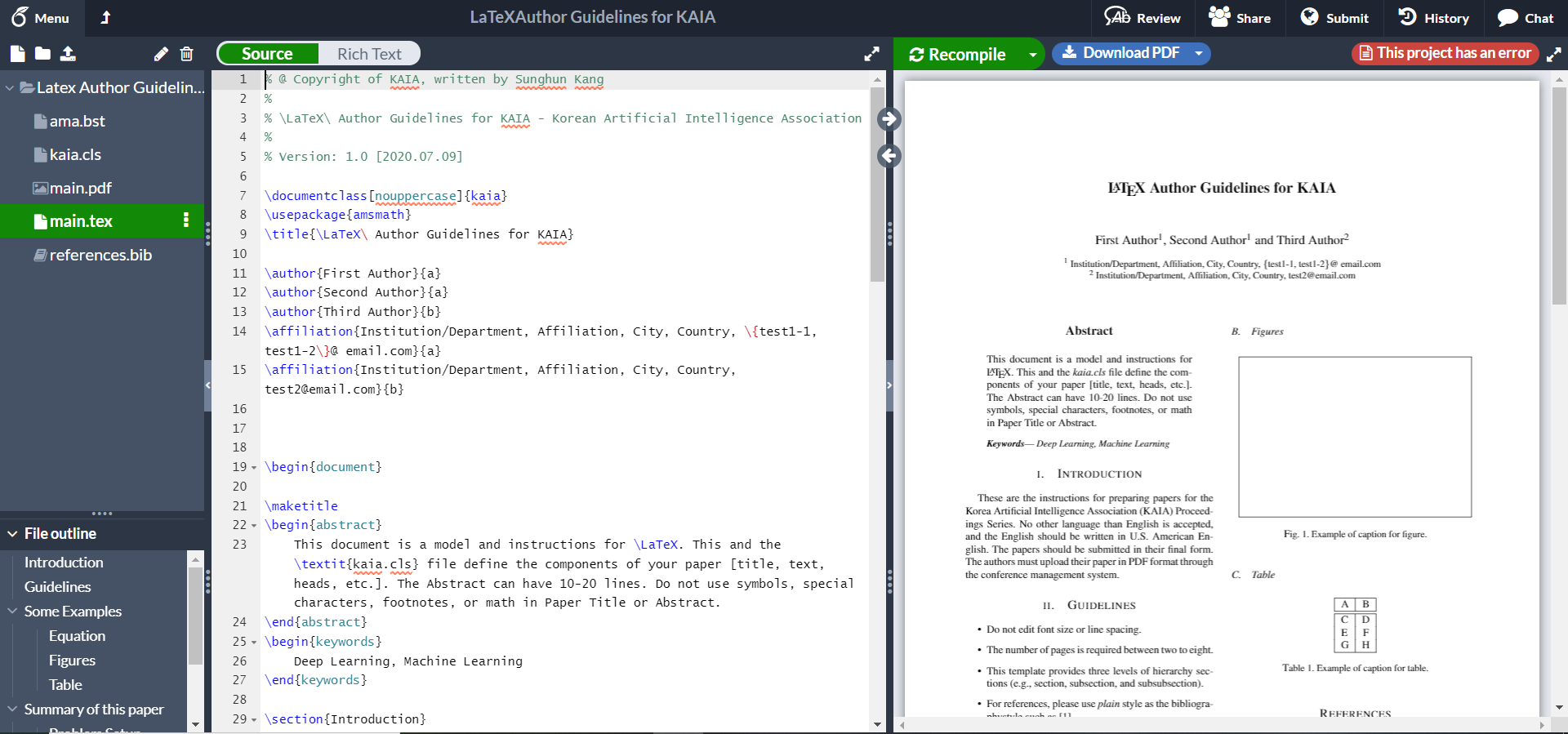Click the Submit globe icon

[1309, 16]
